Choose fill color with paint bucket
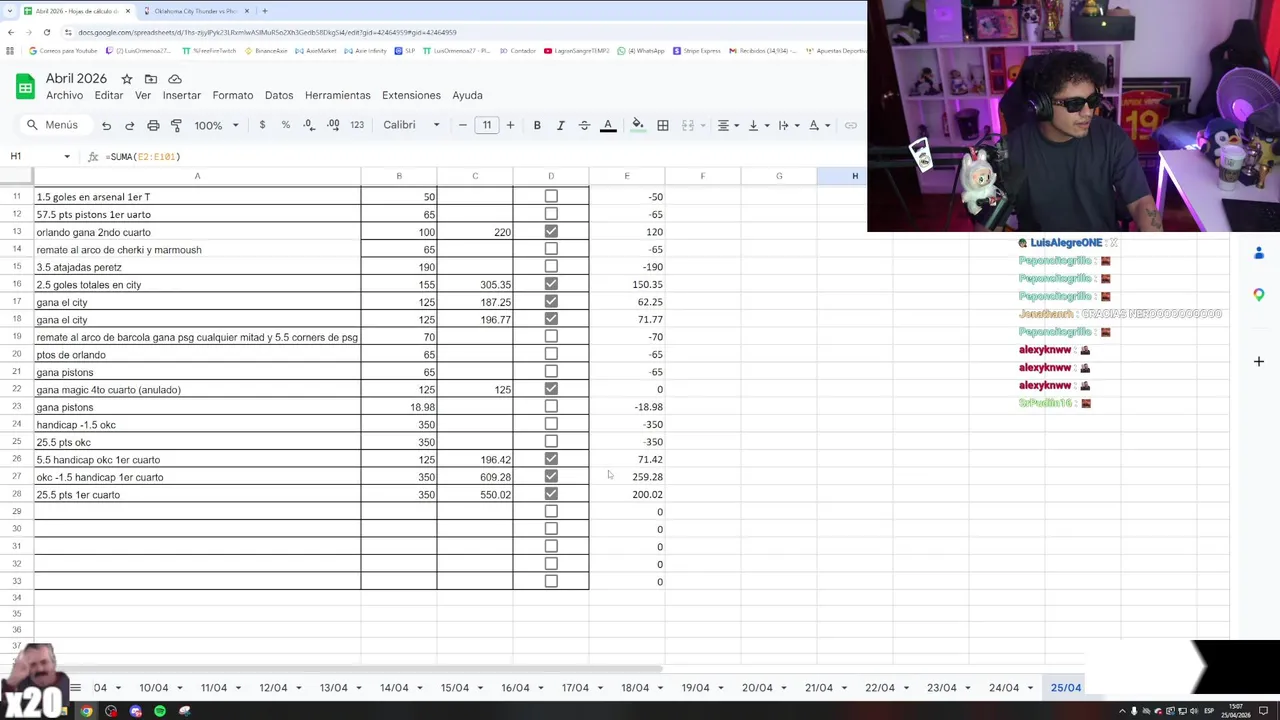This screenshot has height=720, width=1280. click(637, 125)
